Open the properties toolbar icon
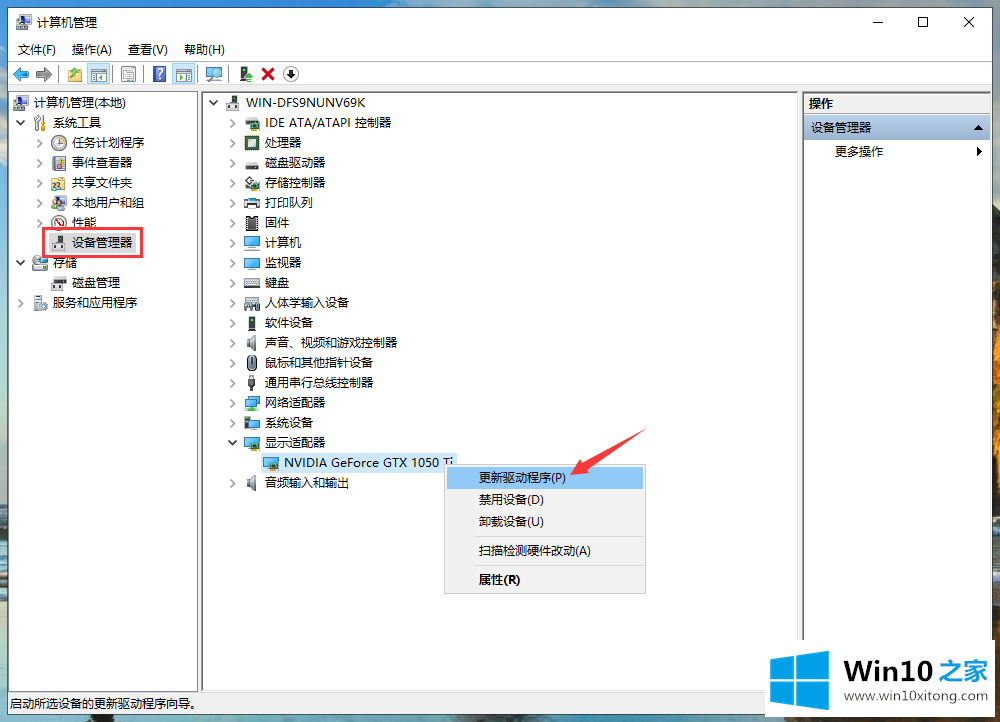 pyautogui.click(x=128, y=75)
